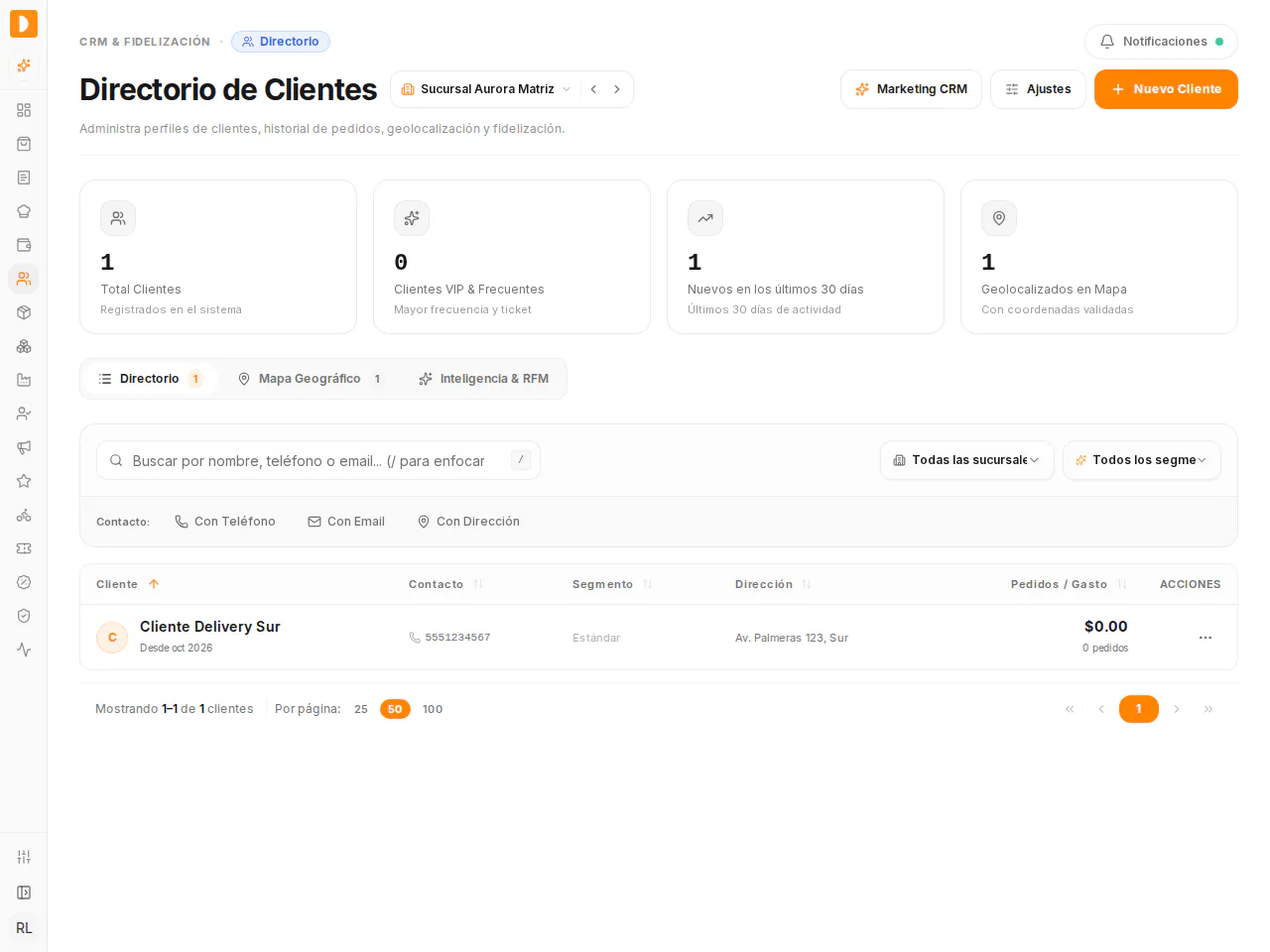The width and height of the screenshot is (1270, 952).
Task: Go to the previous branch with left chevron
Action: coord(593,89)
